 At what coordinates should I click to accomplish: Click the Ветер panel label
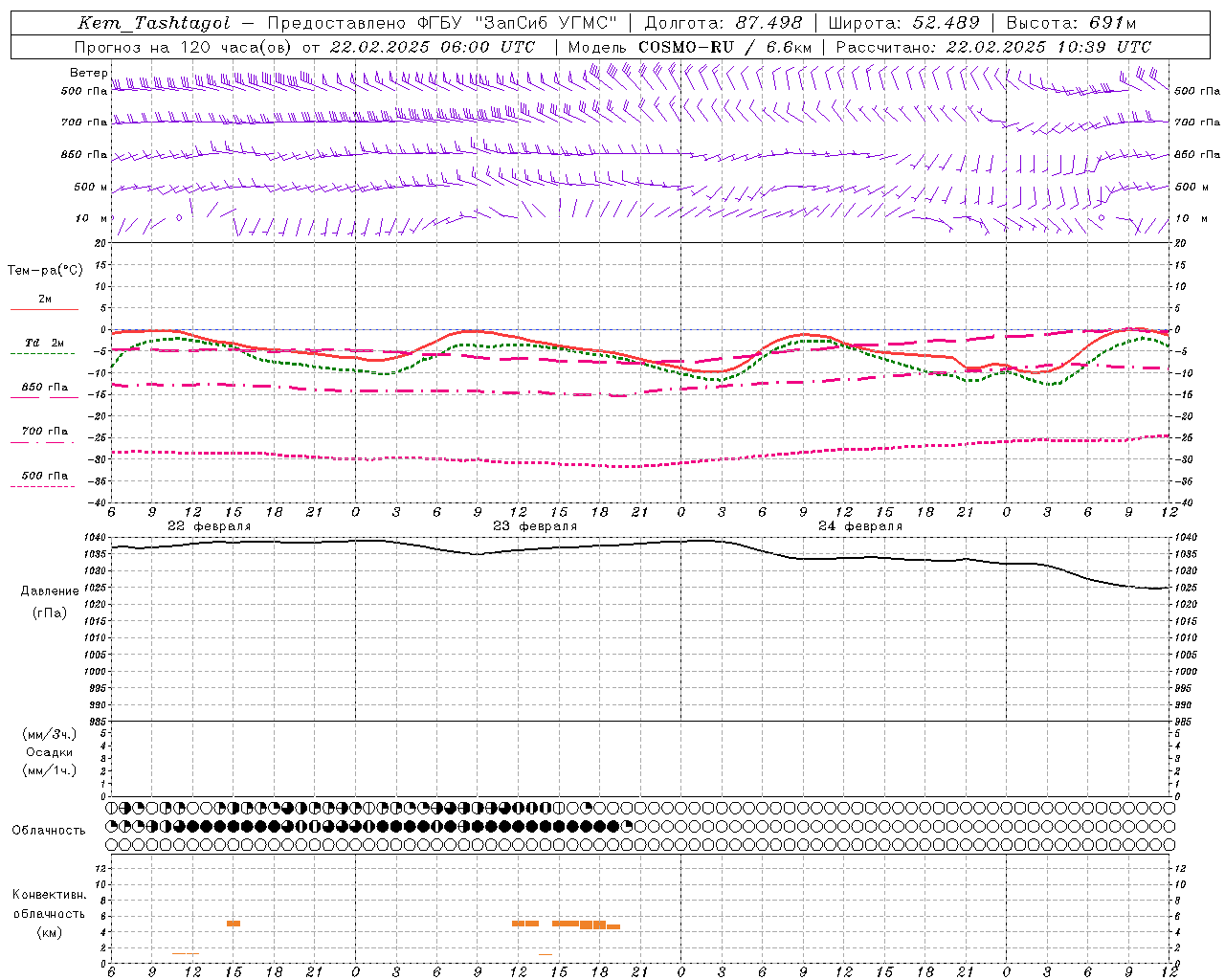[x=88, y=73]
